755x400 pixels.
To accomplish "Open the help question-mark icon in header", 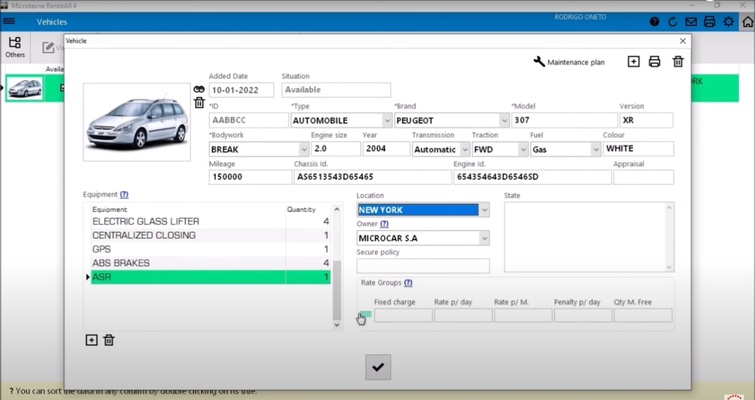I will point(654,22).
